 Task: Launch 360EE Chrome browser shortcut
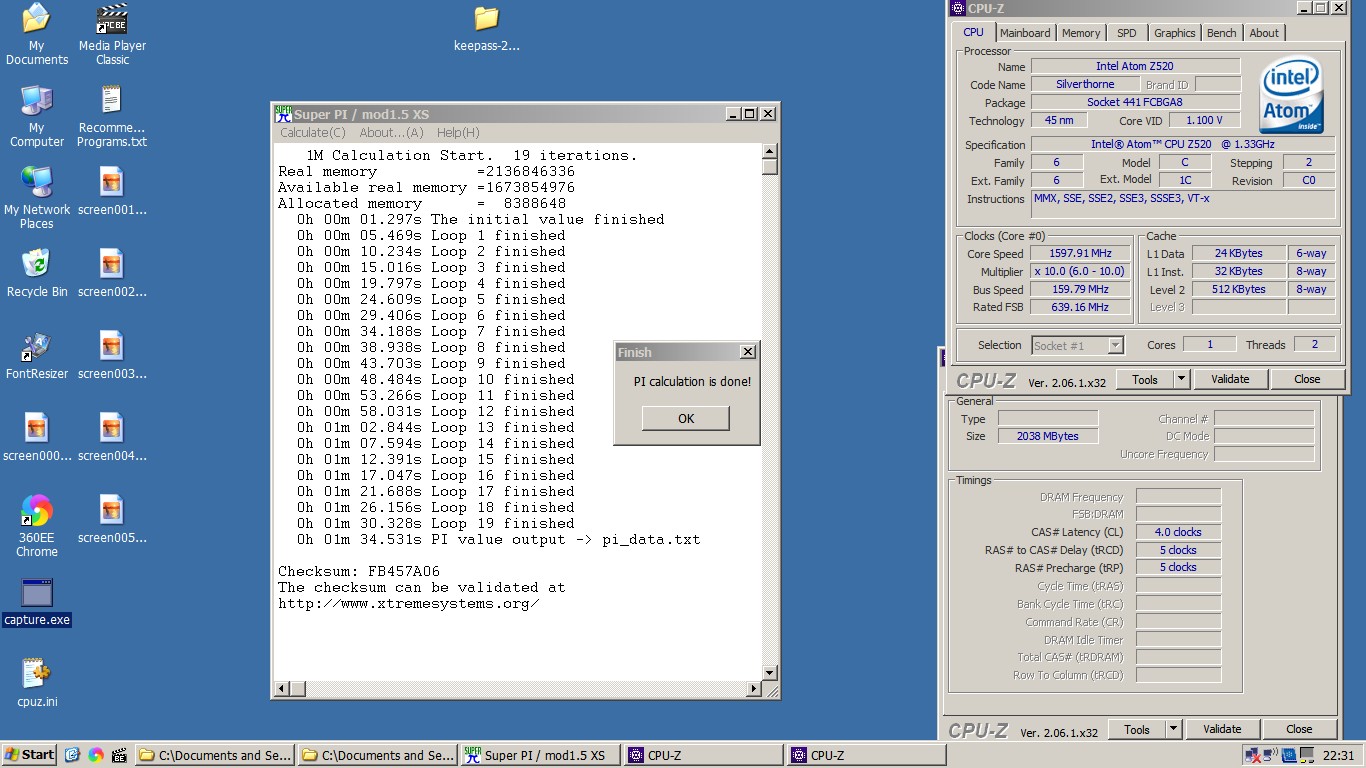pos(37,526)
